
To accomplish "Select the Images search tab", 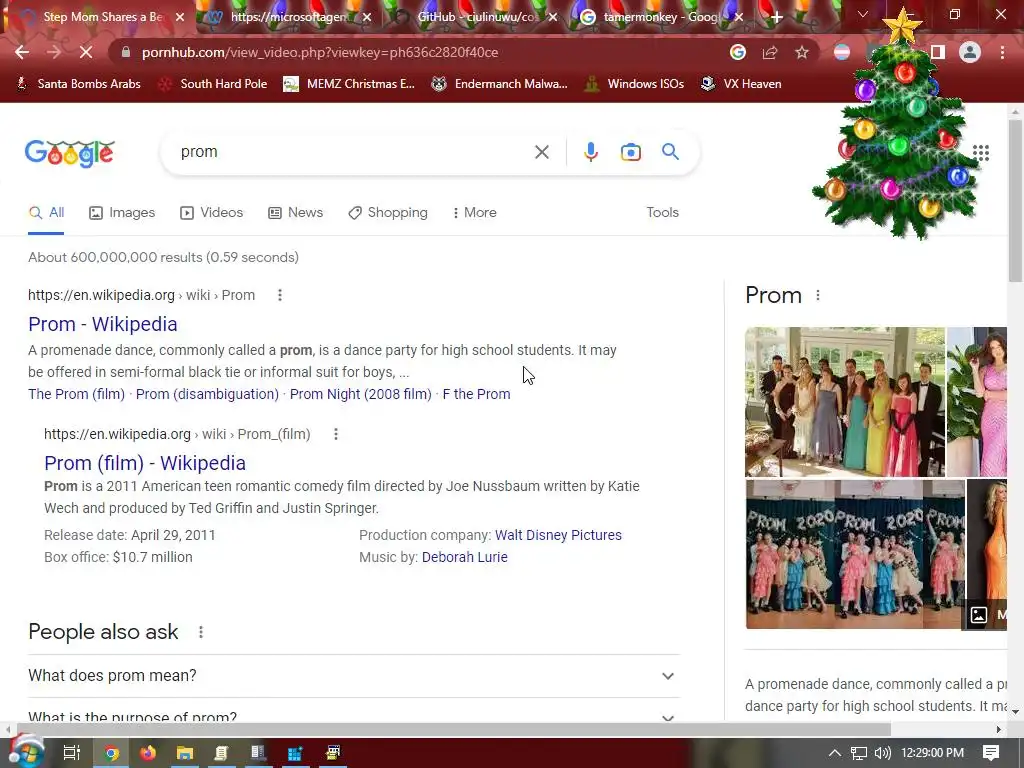I will [x=122, y=213].
